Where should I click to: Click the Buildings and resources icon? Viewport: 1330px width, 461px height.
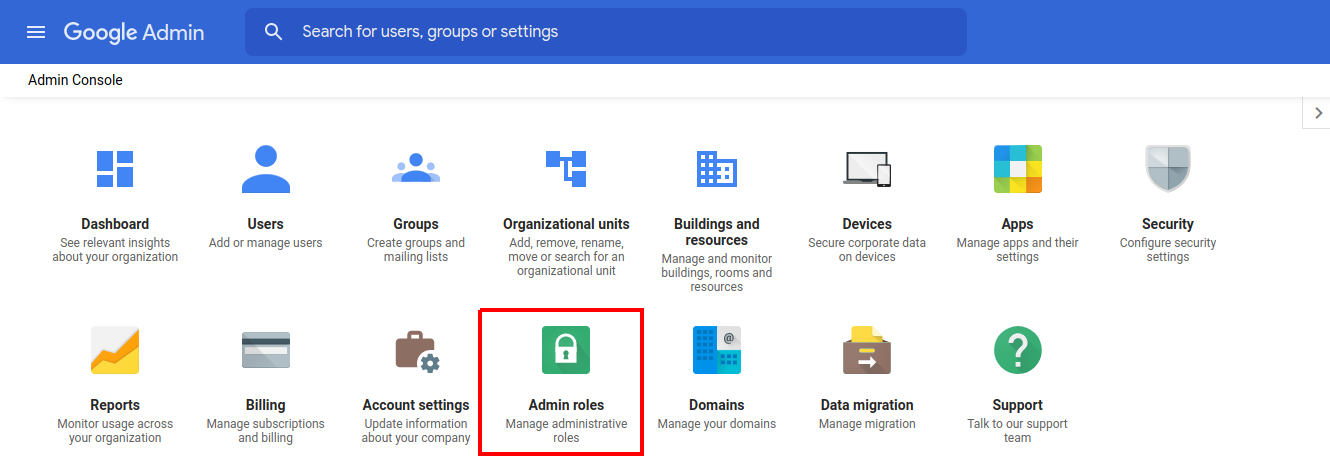(x=717, y=169)
